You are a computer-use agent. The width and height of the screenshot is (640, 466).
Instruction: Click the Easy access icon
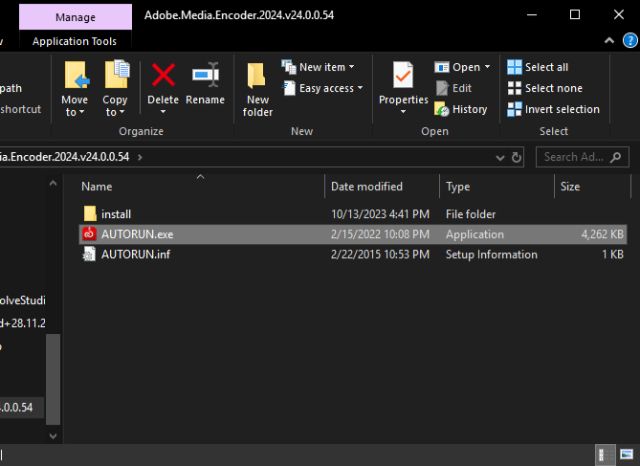[x=289, y=88]
